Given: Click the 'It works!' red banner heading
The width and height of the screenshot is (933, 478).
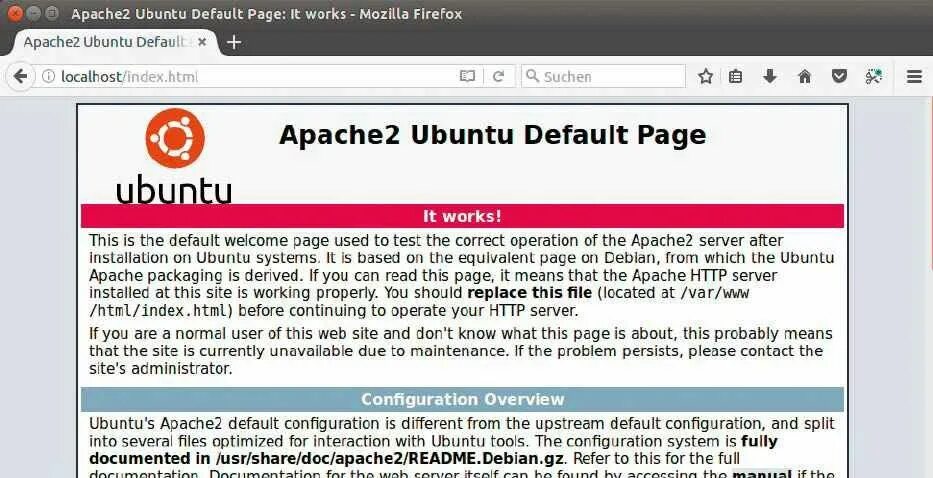Looking at the screenshot, I should click(462, 216).
